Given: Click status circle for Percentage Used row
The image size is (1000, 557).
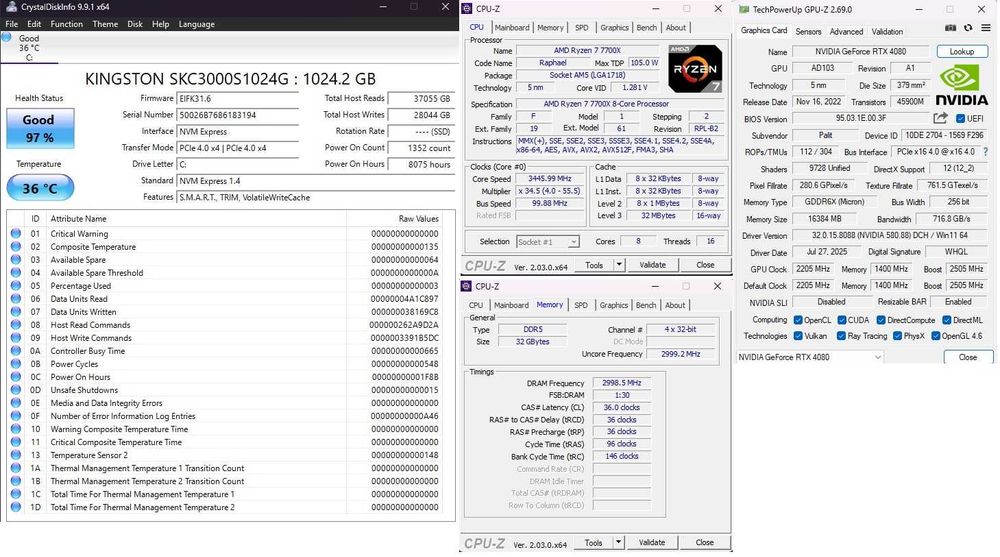Looking at the screenshot, I should point(16,286).
